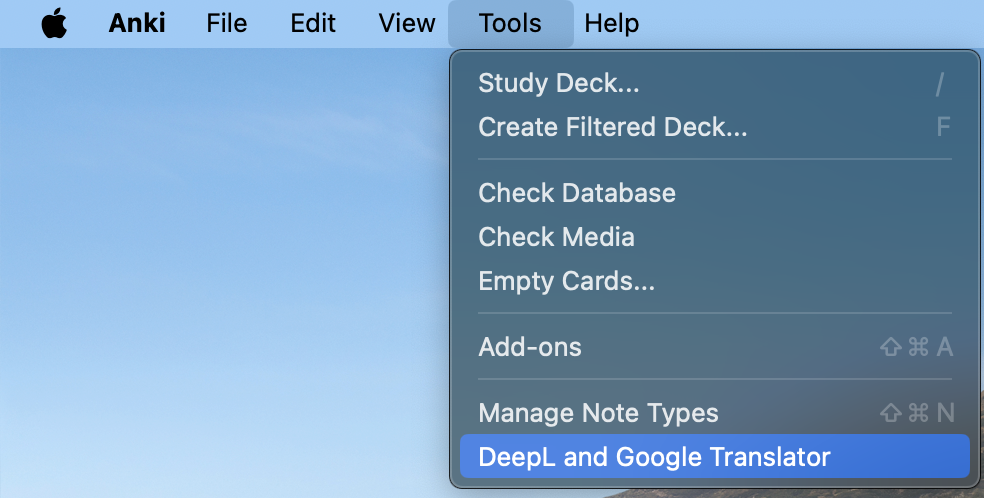
Task: Click the F shortcut beside Create Filtered Deck
Action: click(942, 127)
